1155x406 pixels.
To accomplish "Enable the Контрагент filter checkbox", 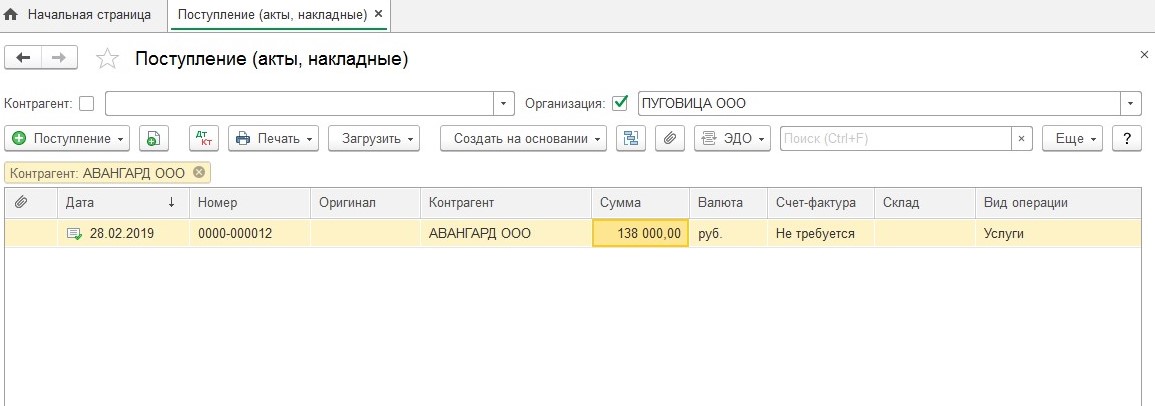I will (x=86, y=103).
